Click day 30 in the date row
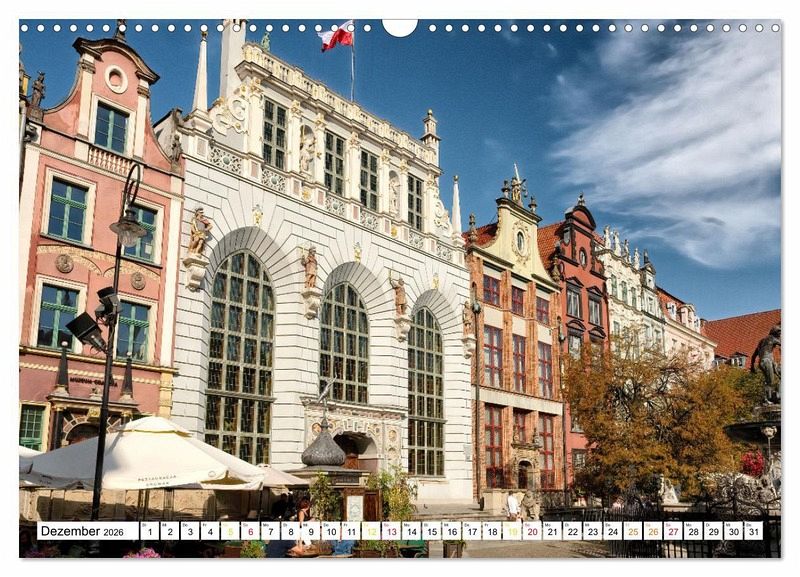This screenshot has width=800, height=577. click(x=734, y=531)
